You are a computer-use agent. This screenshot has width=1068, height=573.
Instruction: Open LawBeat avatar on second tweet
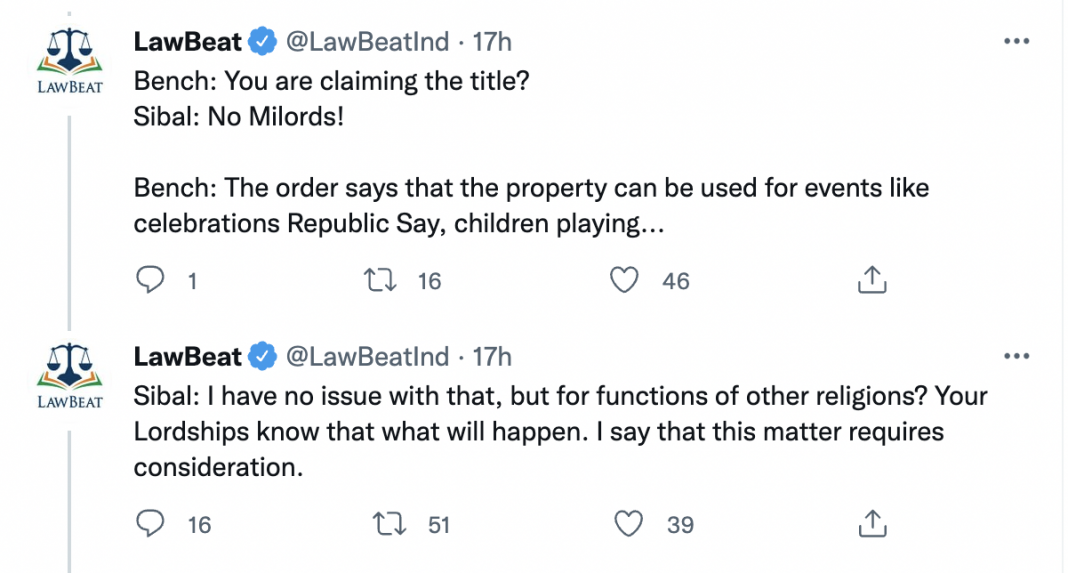click(69, 375)
